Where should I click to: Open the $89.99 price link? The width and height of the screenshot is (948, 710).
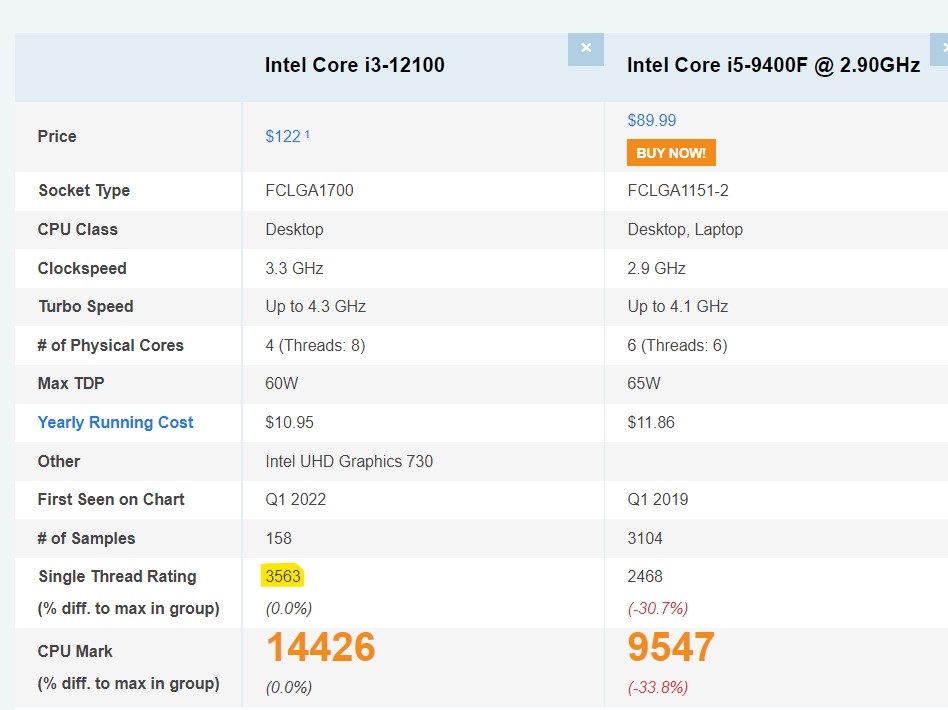pyautogui.click(x=652, y=120)
